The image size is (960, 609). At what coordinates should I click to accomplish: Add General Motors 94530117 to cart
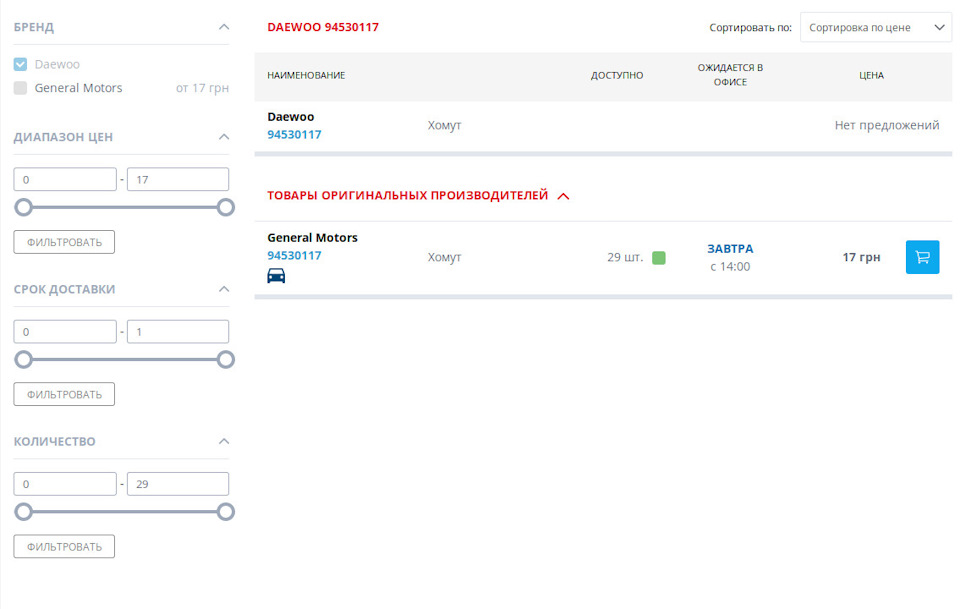pos(922,257)
